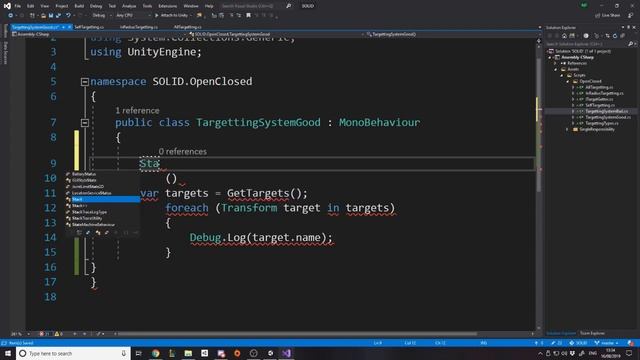Select the Solution 'SOLID' root node
640x360 pixels.
[x=583, y=51]
